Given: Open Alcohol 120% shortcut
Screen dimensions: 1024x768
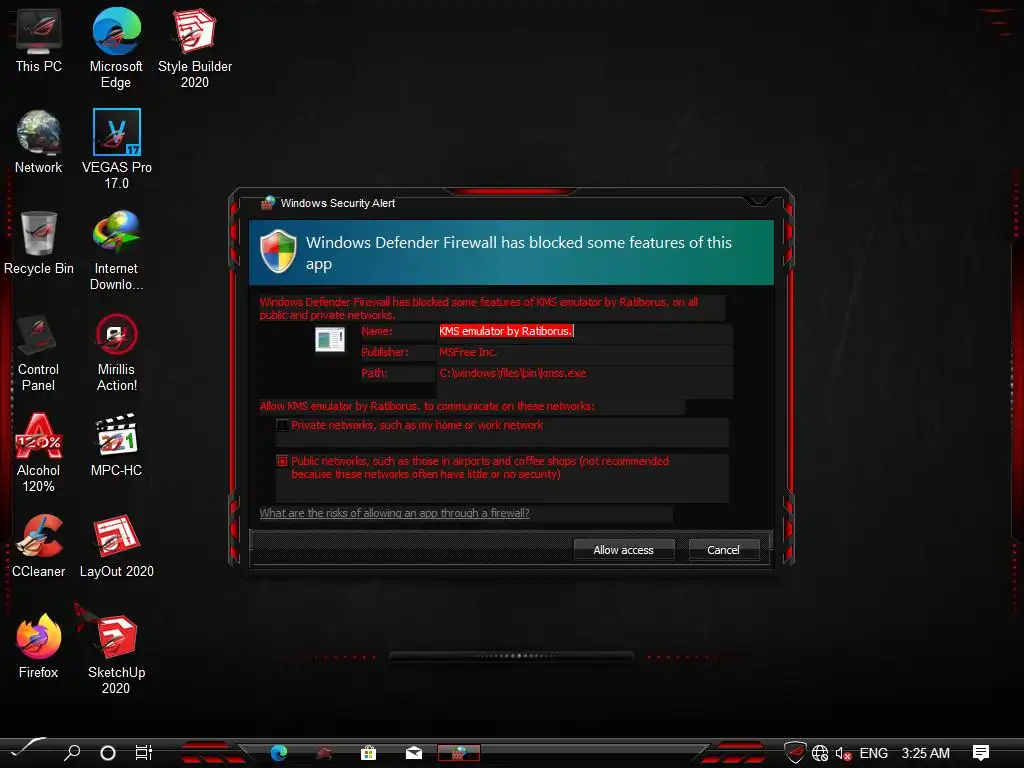Looking at the screenshot, I should [x=39, y=453].
